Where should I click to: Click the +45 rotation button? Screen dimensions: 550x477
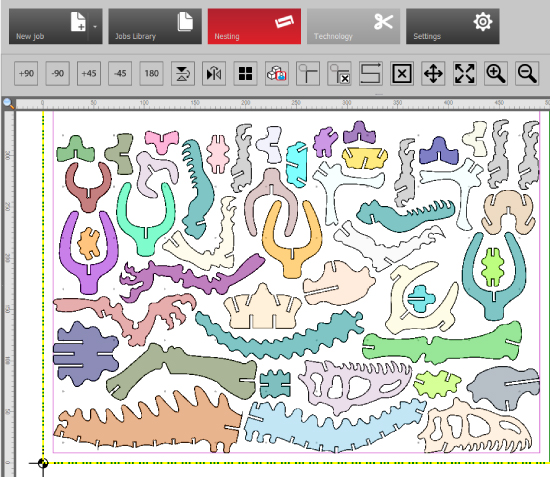(x=89, y=73)
